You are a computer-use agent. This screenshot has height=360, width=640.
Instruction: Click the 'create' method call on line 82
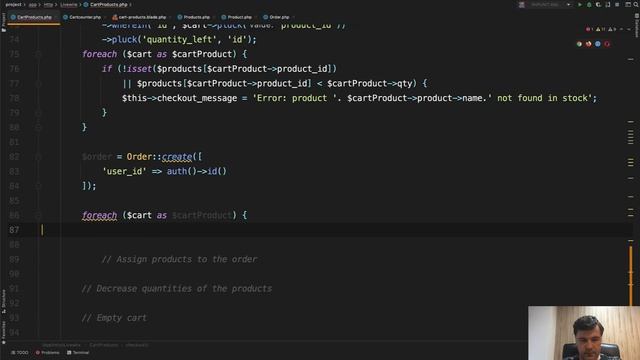tap(177, 157)
